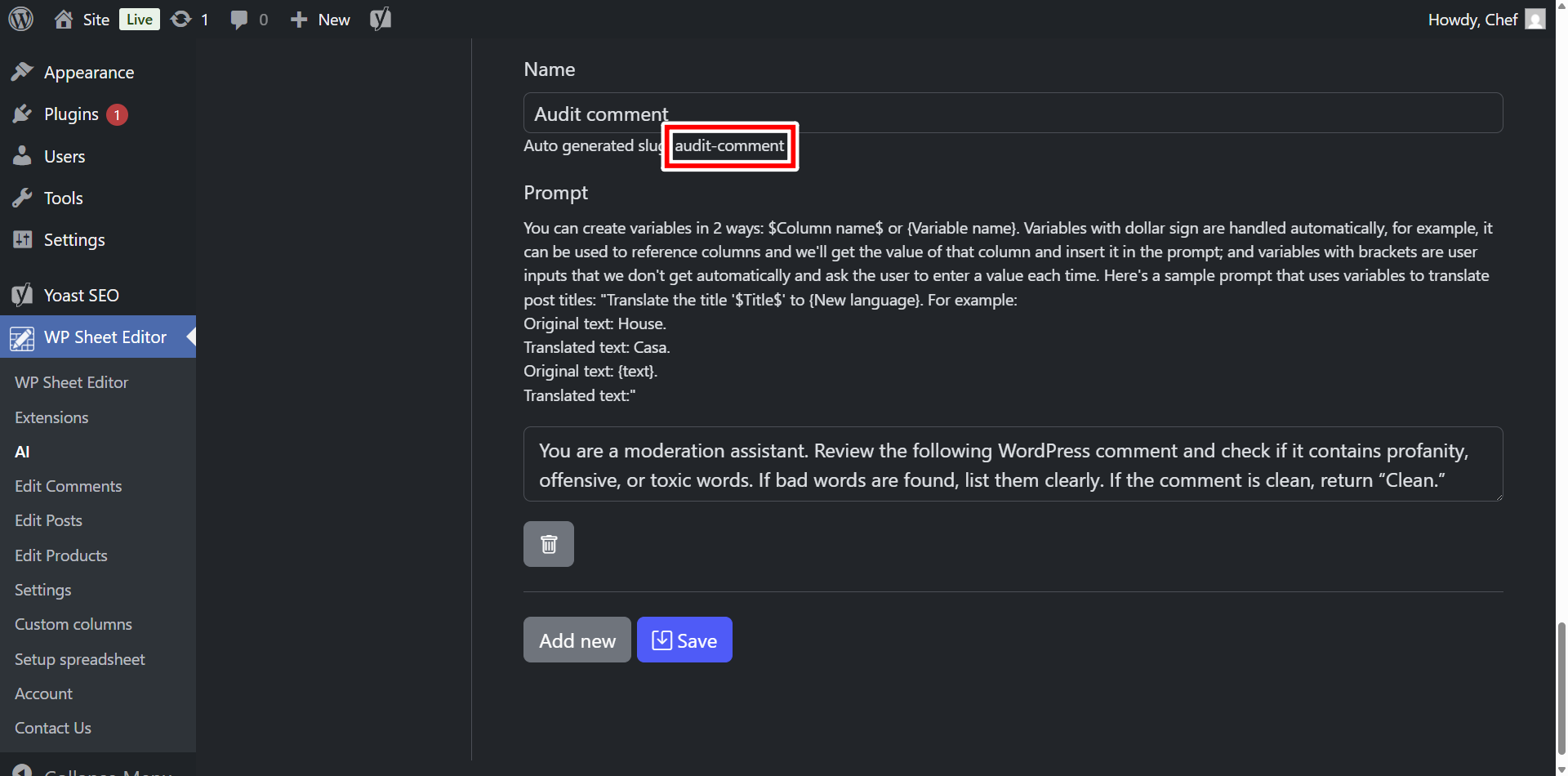
Task: Select Edit Comments submenu item
Action: (69, 486)
